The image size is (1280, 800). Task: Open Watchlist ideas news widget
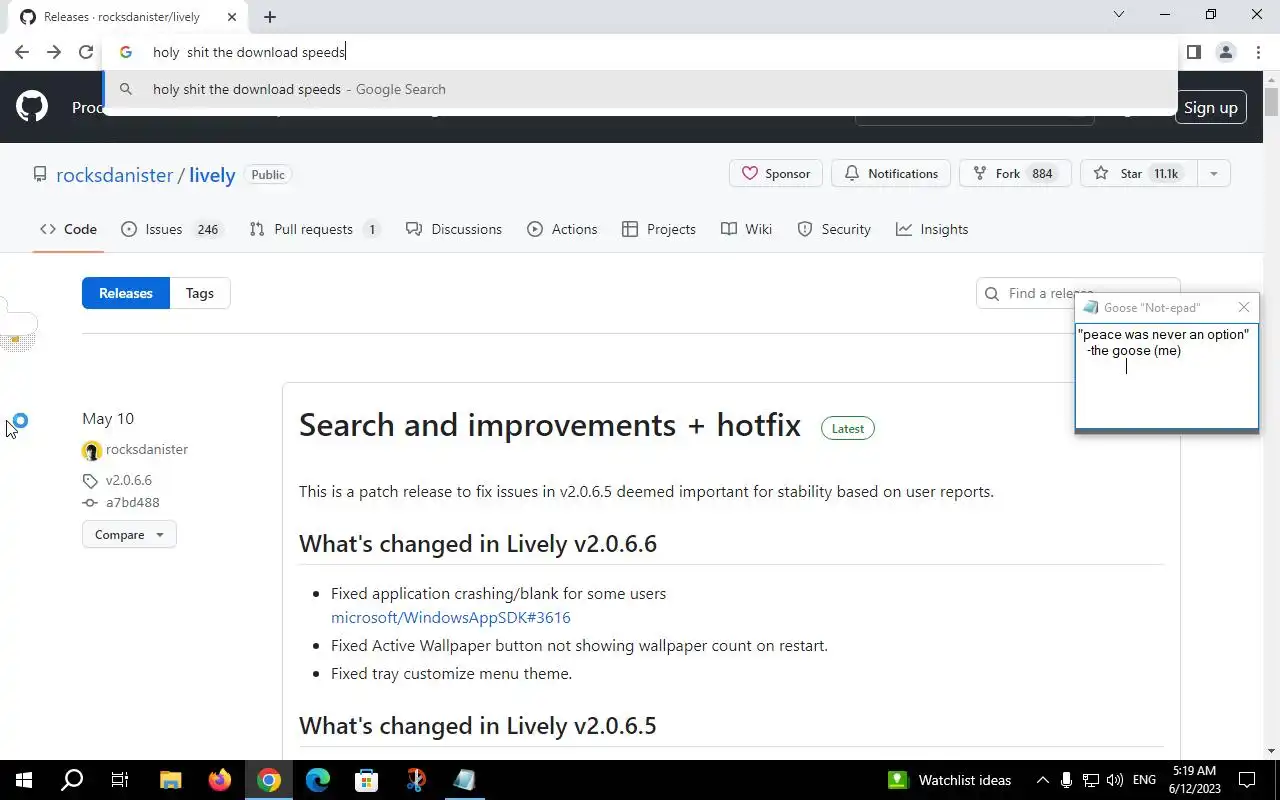click(x=950, y=780)
